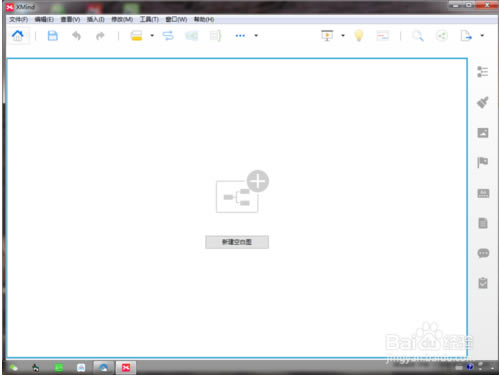Click the XMind icon in the taskbar
The height and width of the screenshot is (375, 499).
pos(126,368)
